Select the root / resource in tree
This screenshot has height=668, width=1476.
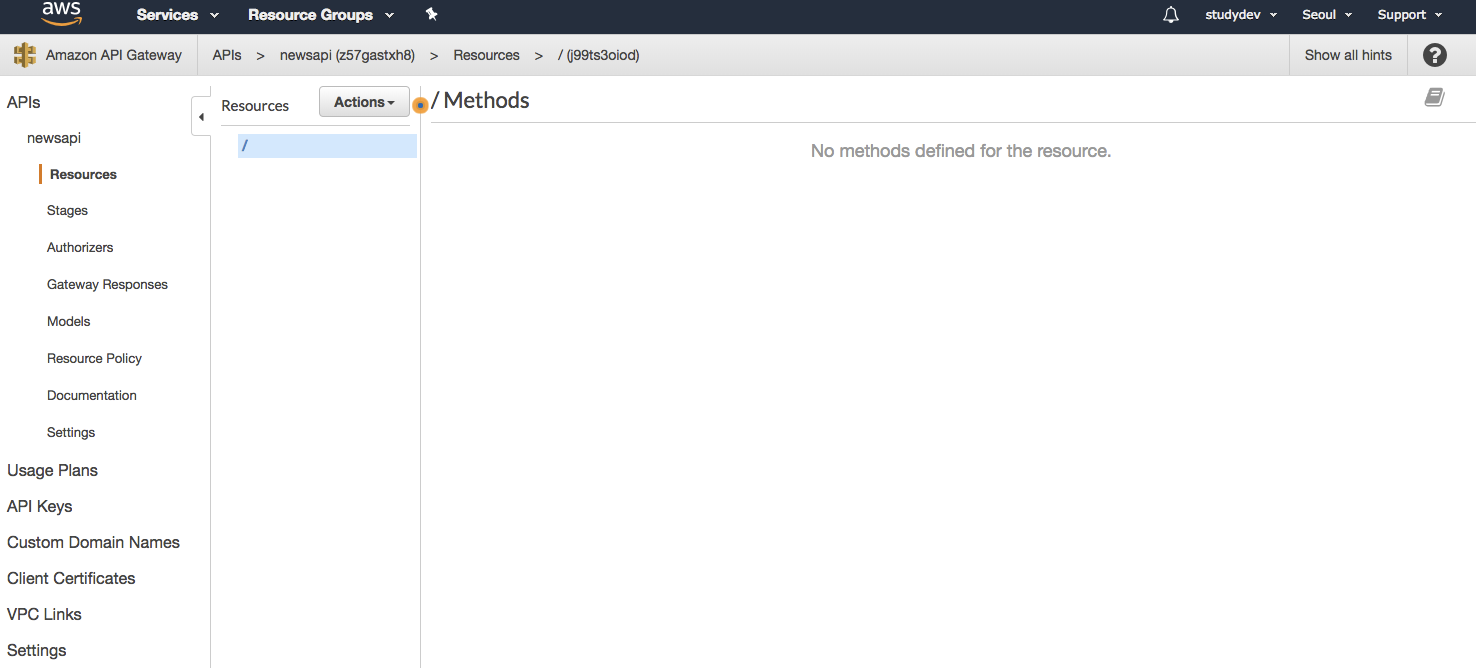pyautogui.click(x=327, y=146)
